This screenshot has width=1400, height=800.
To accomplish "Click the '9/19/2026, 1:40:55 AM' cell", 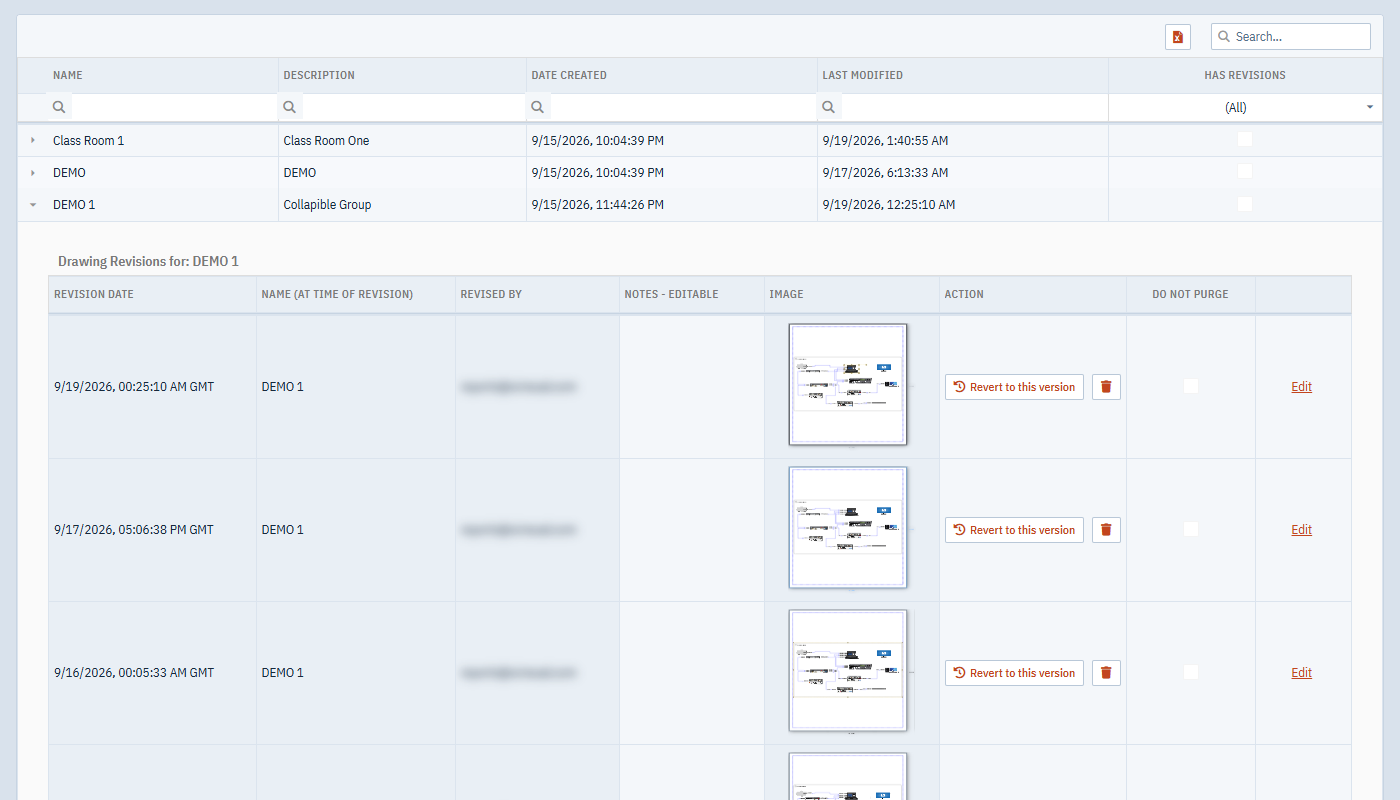I will tap(962, 141).
